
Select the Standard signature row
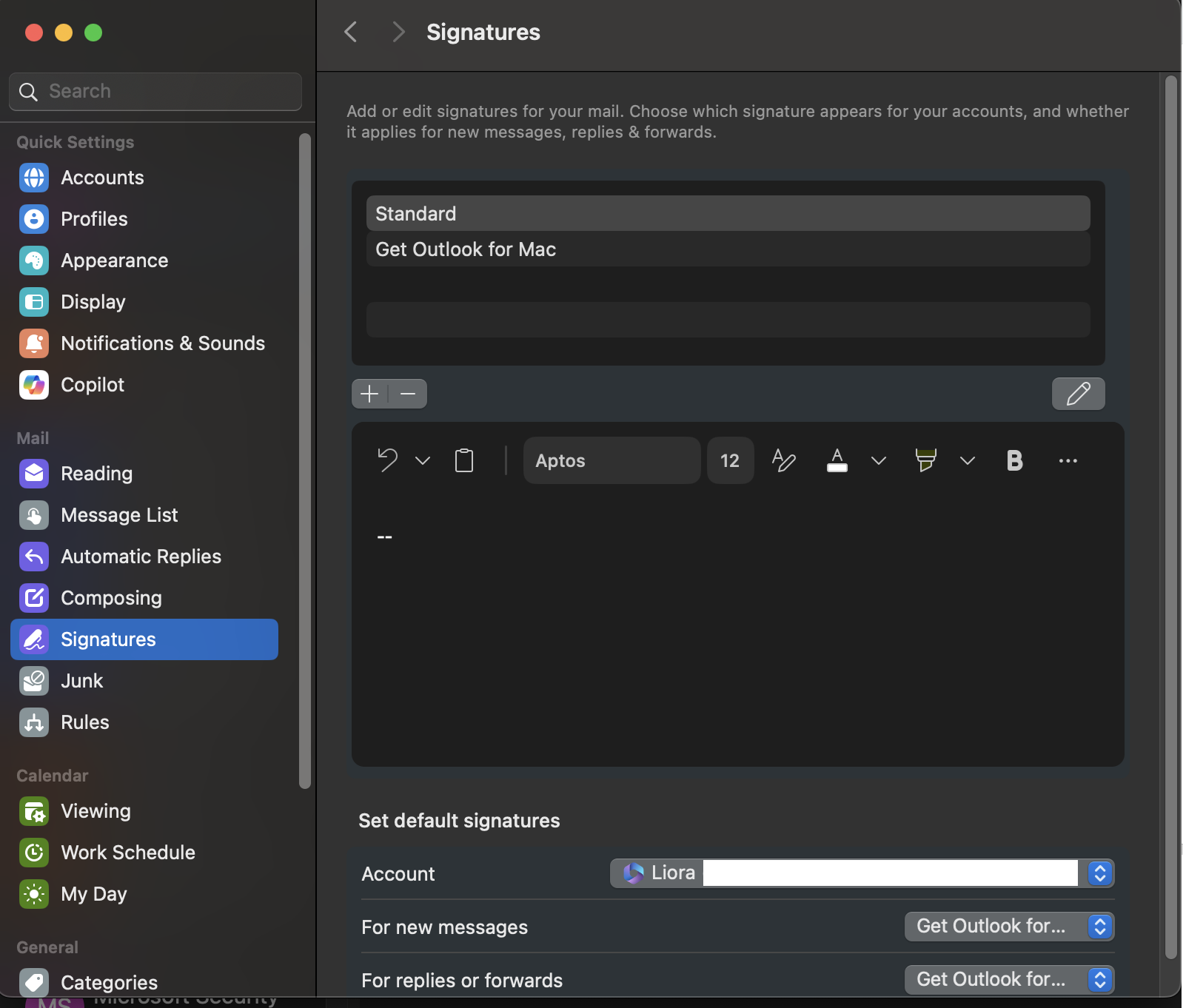(728, 213)
